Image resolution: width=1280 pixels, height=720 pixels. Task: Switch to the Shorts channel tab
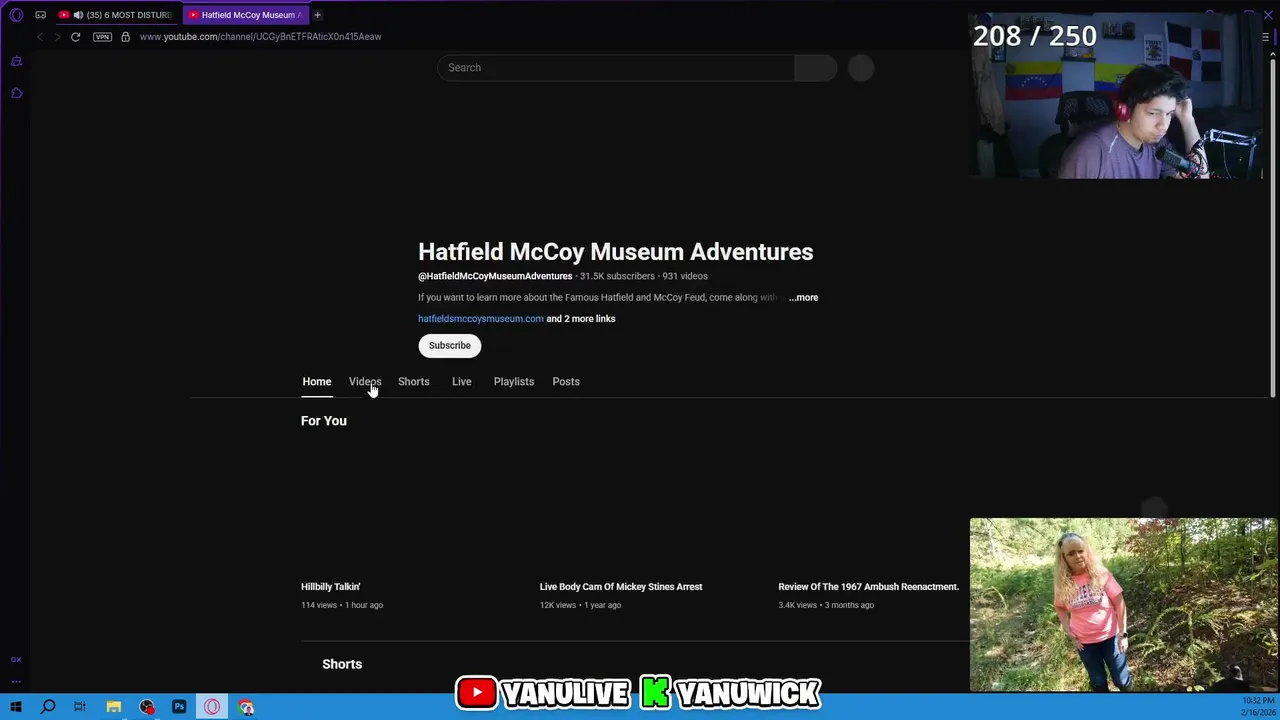point(414,382)
